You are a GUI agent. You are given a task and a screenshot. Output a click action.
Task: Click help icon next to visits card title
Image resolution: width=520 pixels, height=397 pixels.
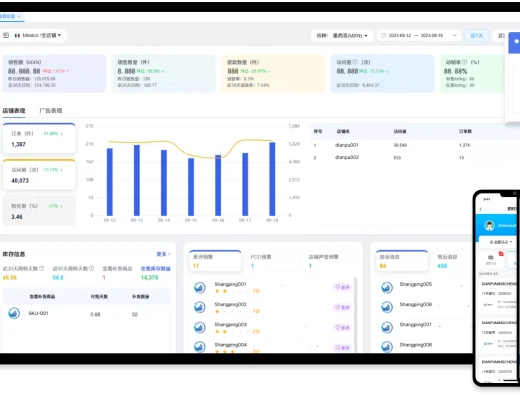[355, 62]
